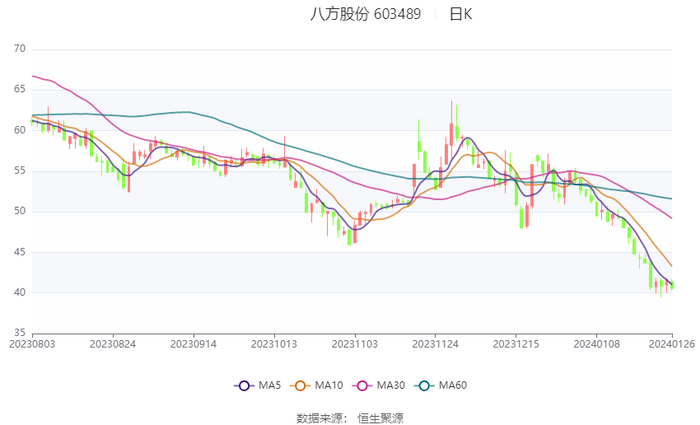Click the 35 price axis label
Viewport: 700px width, 425px height.
(19, 333)
